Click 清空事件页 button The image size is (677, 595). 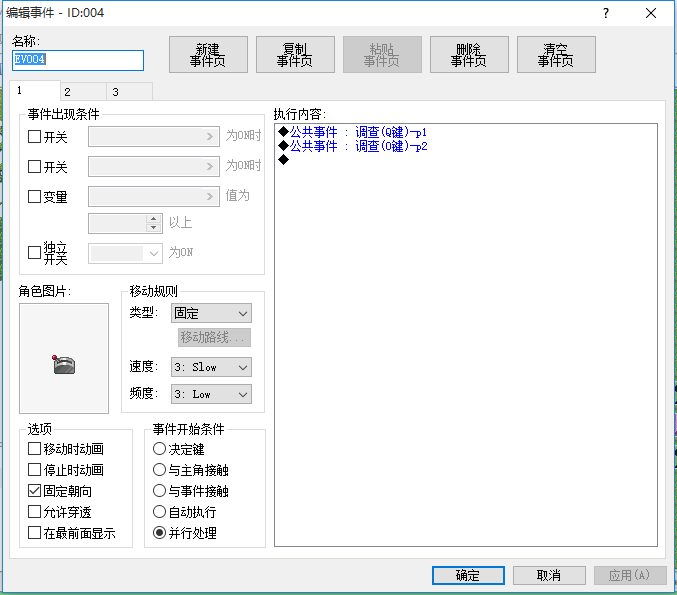tap(556, 55)
